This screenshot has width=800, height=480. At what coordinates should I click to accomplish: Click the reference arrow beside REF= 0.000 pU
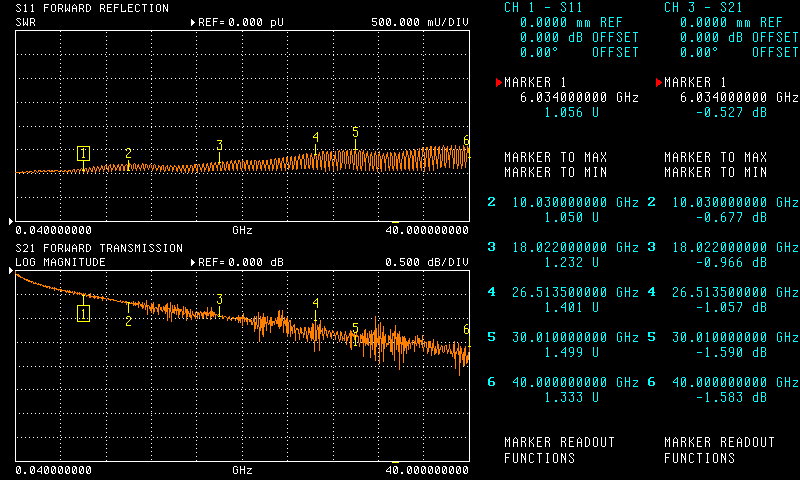[x=192, y=22]
